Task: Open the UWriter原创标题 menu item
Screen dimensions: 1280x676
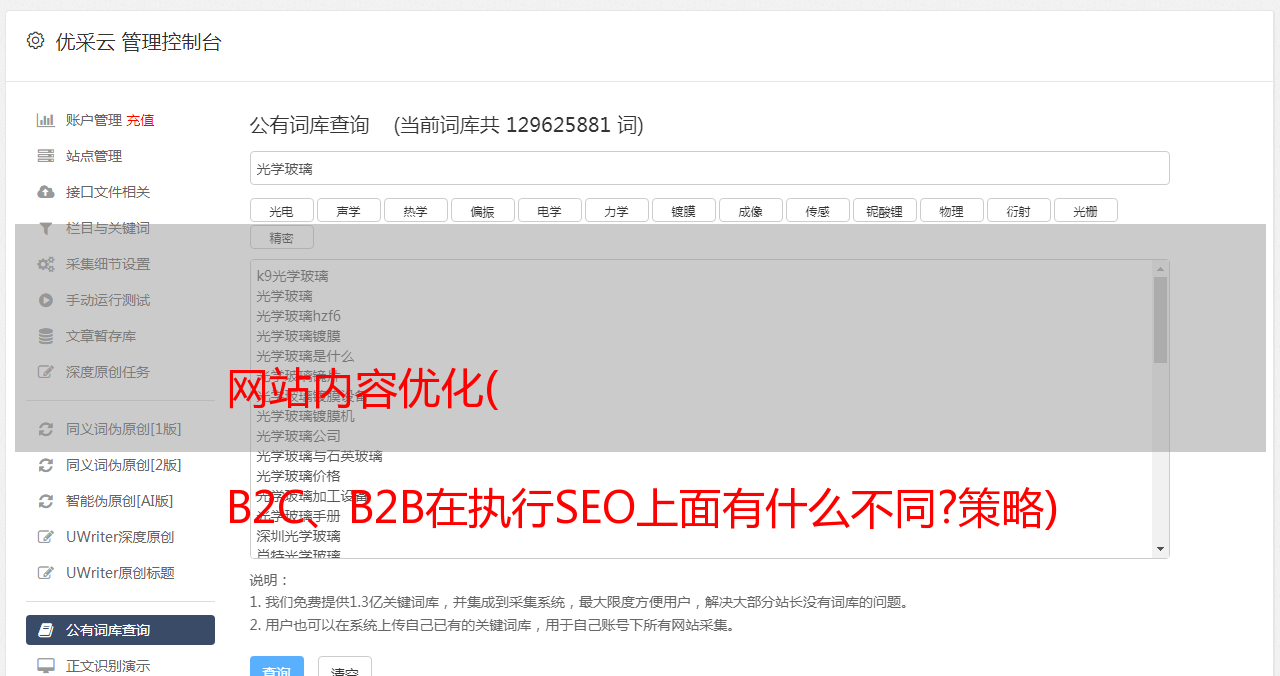Action: coord(120,573)
